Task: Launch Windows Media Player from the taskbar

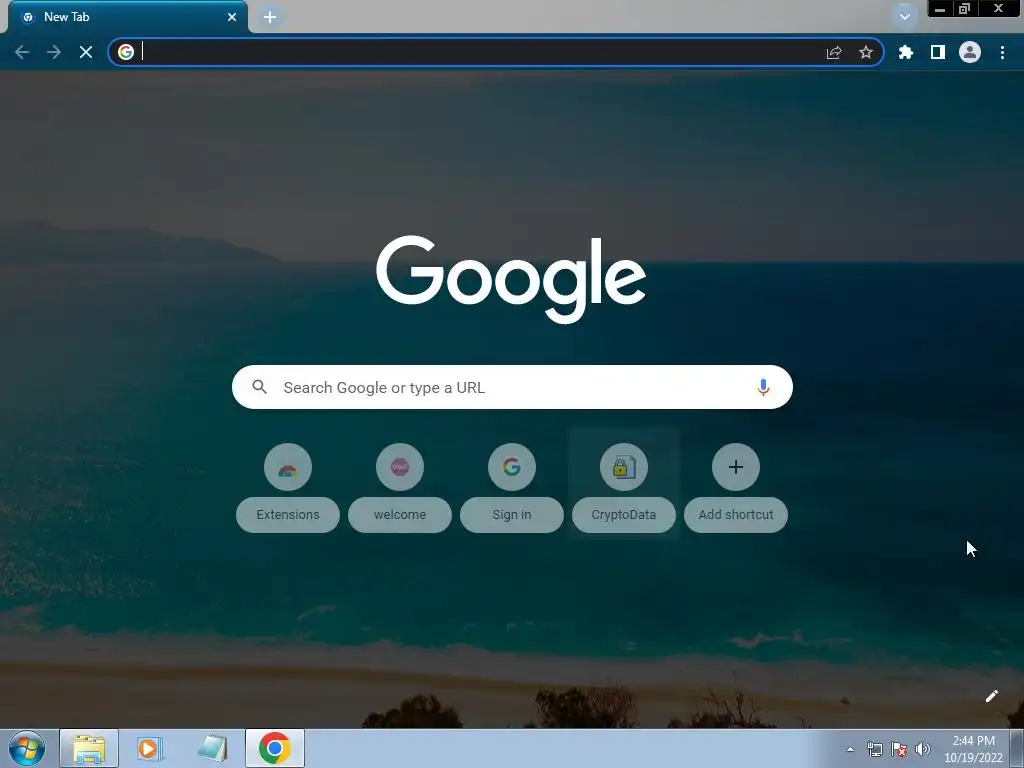Action: [x=150, y=748]
